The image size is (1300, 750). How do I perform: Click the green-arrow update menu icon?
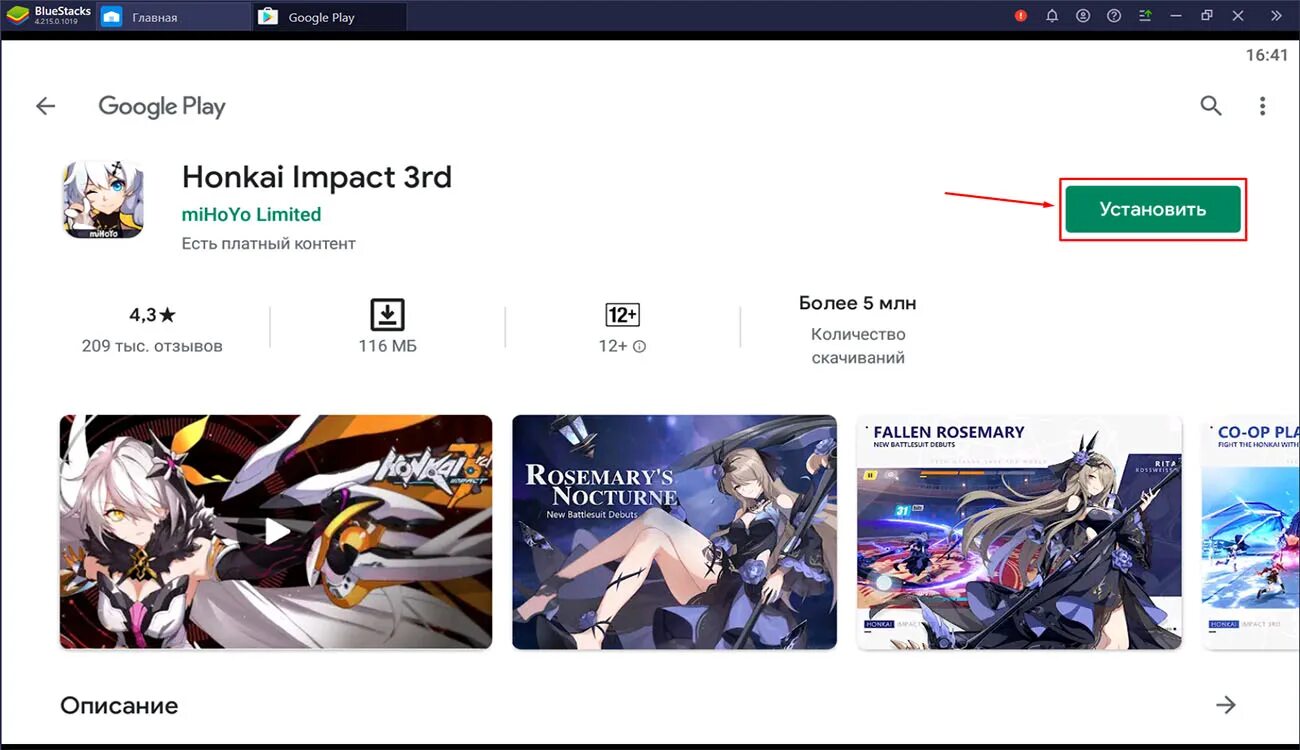(x=1145, y=16)
